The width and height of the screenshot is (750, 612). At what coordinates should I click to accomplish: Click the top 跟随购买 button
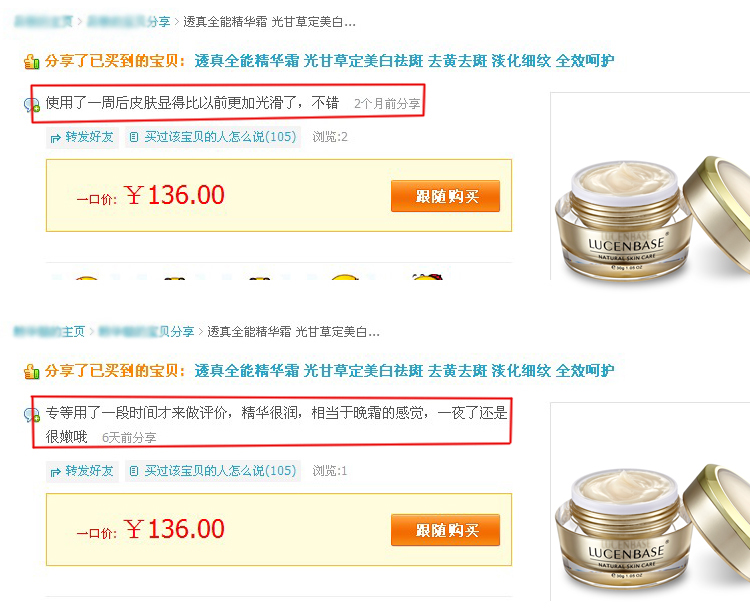pyautogui.click(x=445, y=196)
